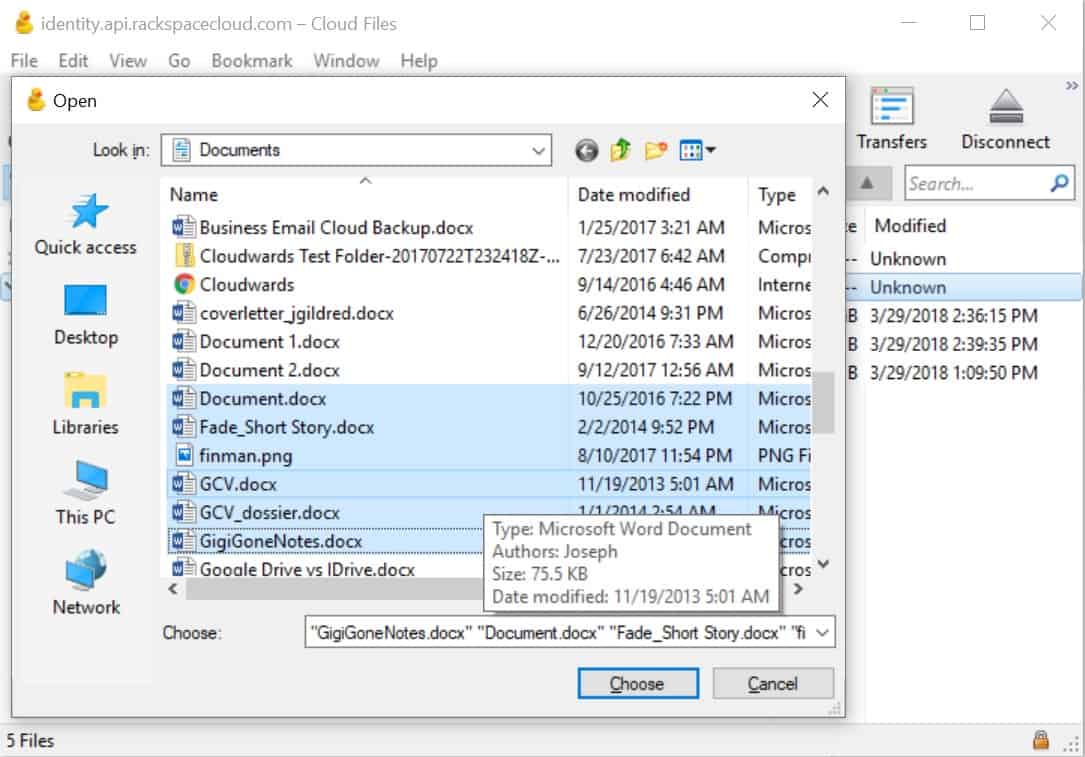Click the lock icon in status bar

[1040, 740]
